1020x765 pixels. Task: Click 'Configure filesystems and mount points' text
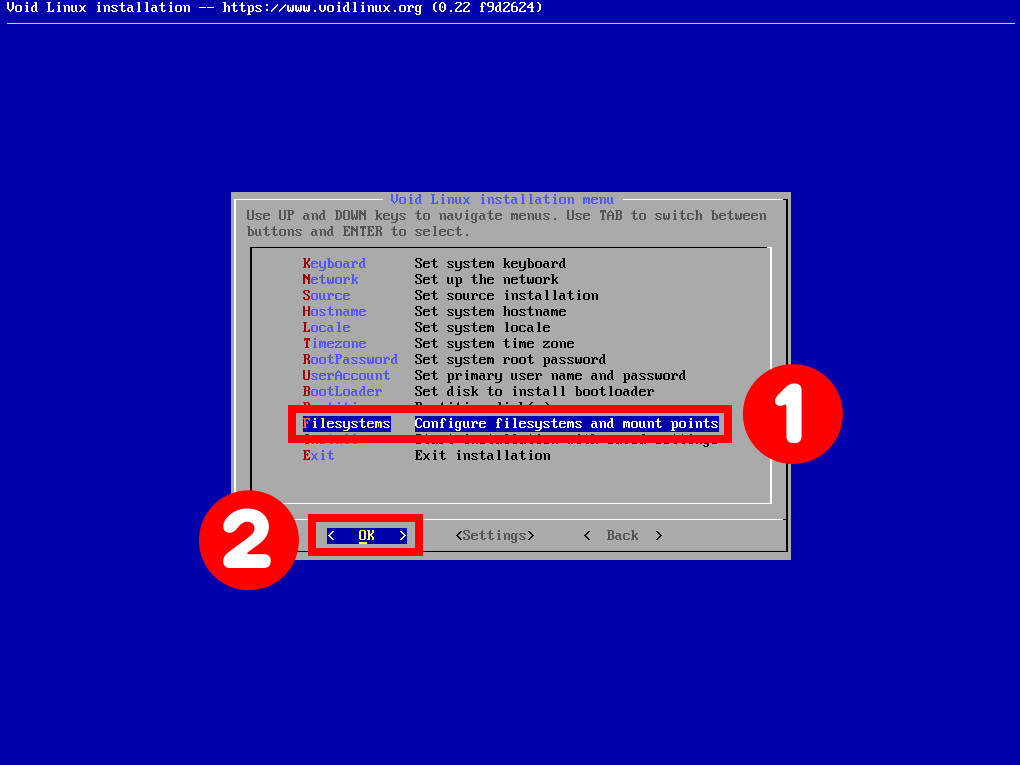566,423
